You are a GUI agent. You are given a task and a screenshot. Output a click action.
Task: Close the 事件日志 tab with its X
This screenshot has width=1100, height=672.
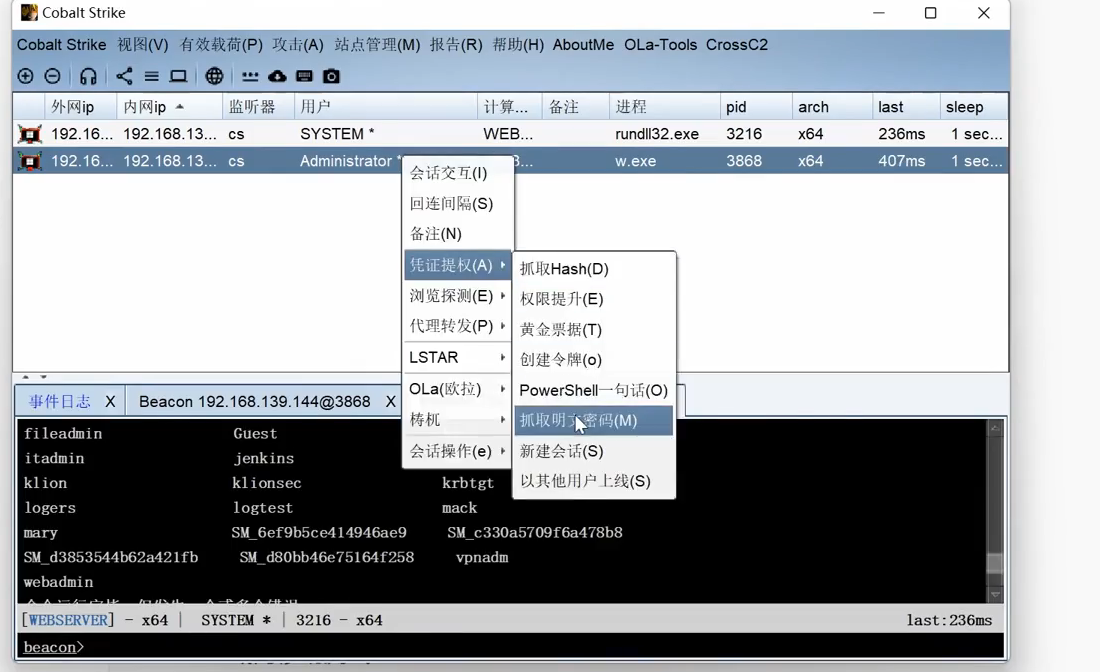click(x=110, y=401)
